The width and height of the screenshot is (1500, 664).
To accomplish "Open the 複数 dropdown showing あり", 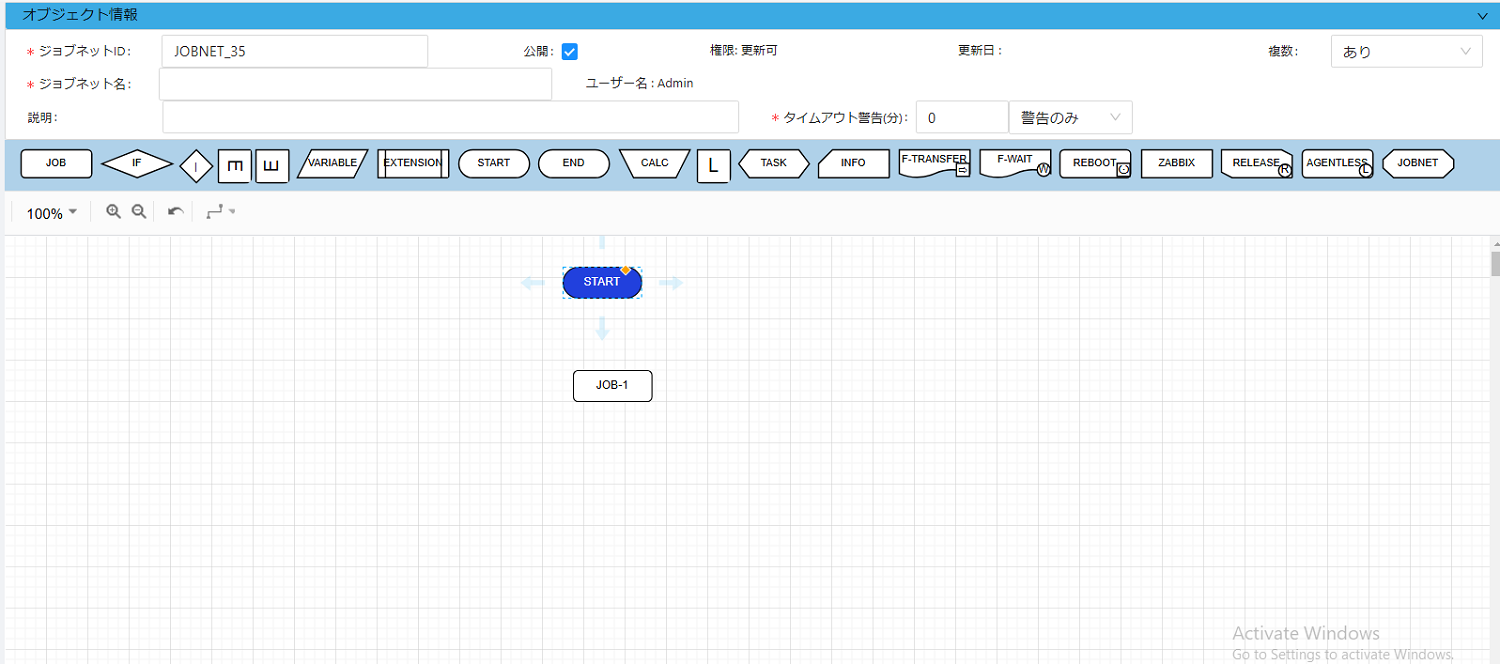I will pyautogui.click(x=1405, y=51).
